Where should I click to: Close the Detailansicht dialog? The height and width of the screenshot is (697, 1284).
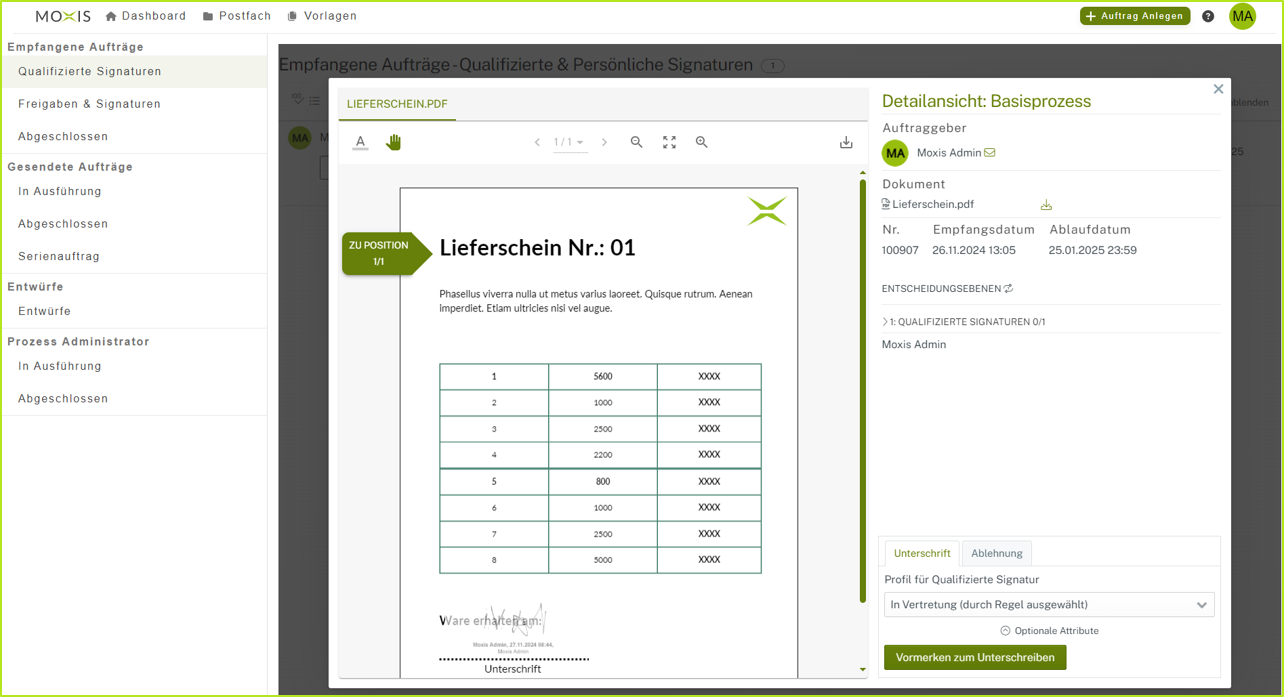(x=1218, y=89)
